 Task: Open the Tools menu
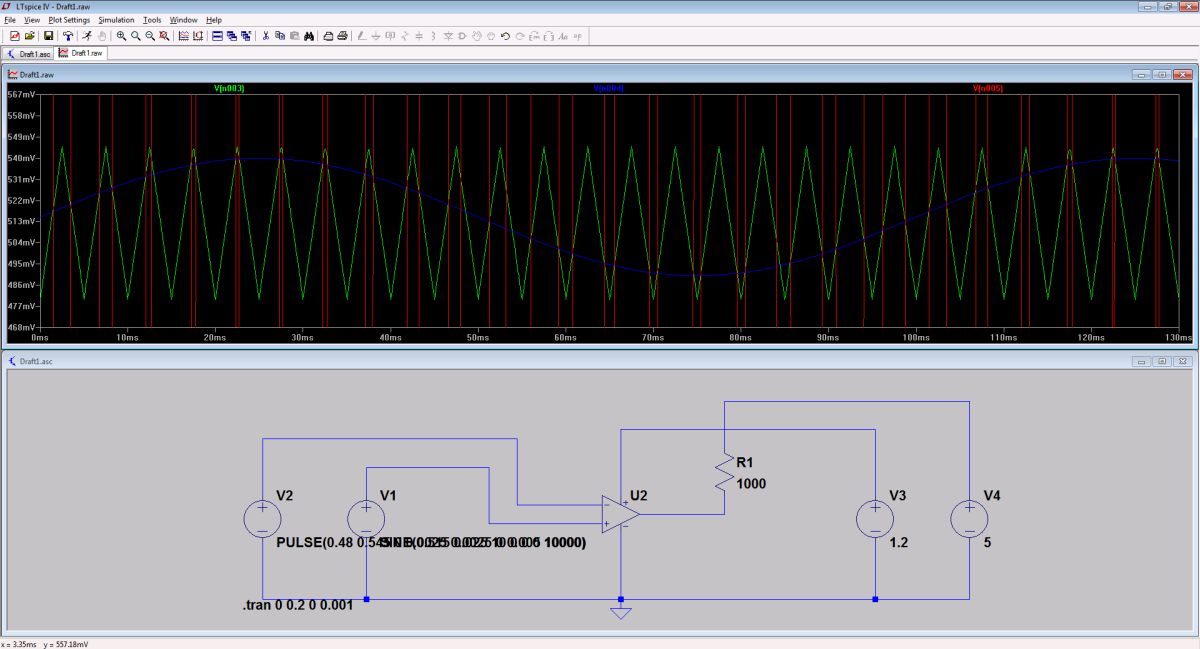[152, 20]
